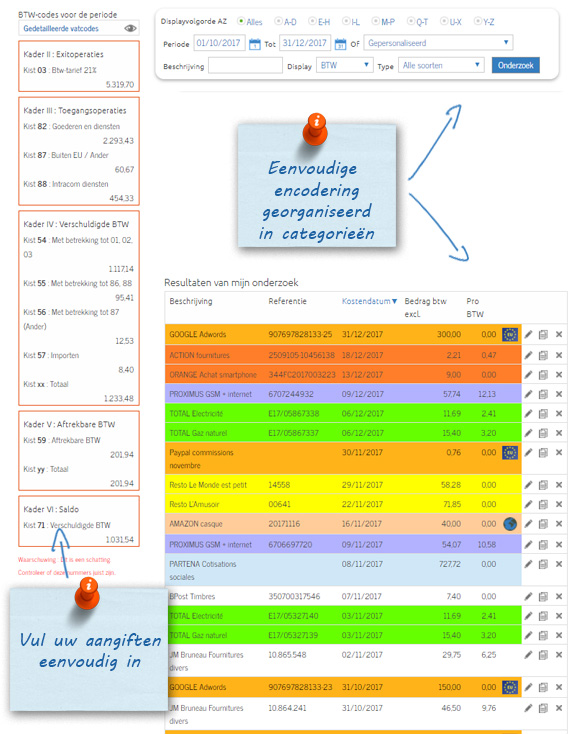The height and width of the screenshot is (734, 576).
Task: Select the Alles display order radio
Action: point(241,21)
